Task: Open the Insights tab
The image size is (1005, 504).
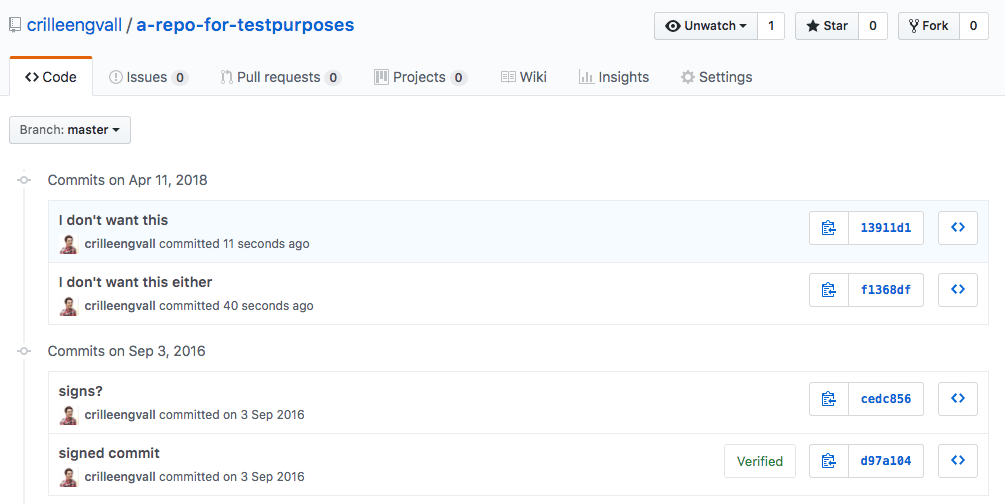Action: (x=613, y=78)
